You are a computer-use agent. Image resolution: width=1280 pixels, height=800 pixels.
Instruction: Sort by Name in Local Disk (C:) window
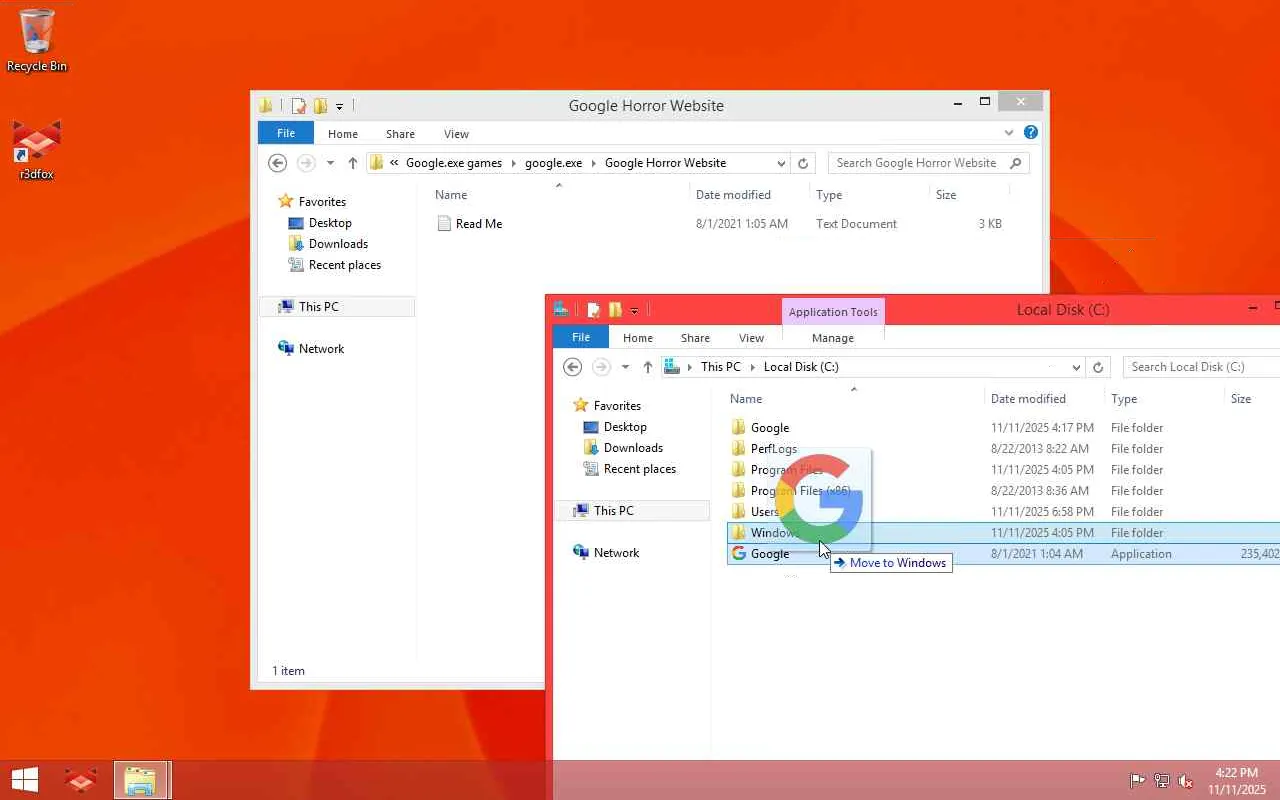[x=746, y=399]
